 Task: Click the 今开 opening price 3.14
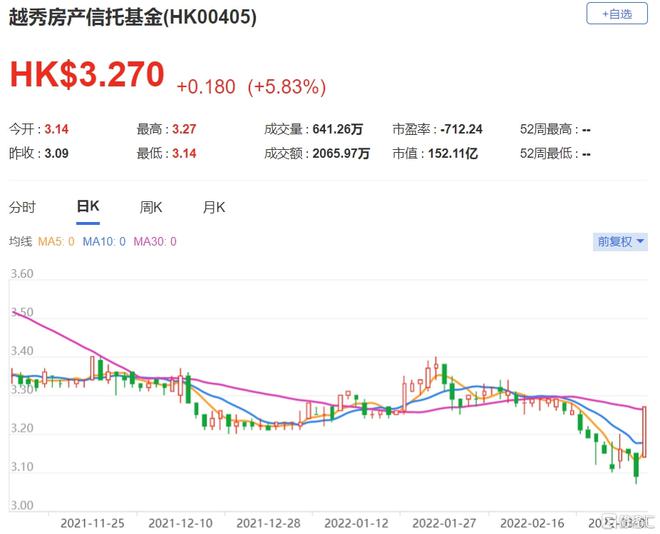click(56, 129)
